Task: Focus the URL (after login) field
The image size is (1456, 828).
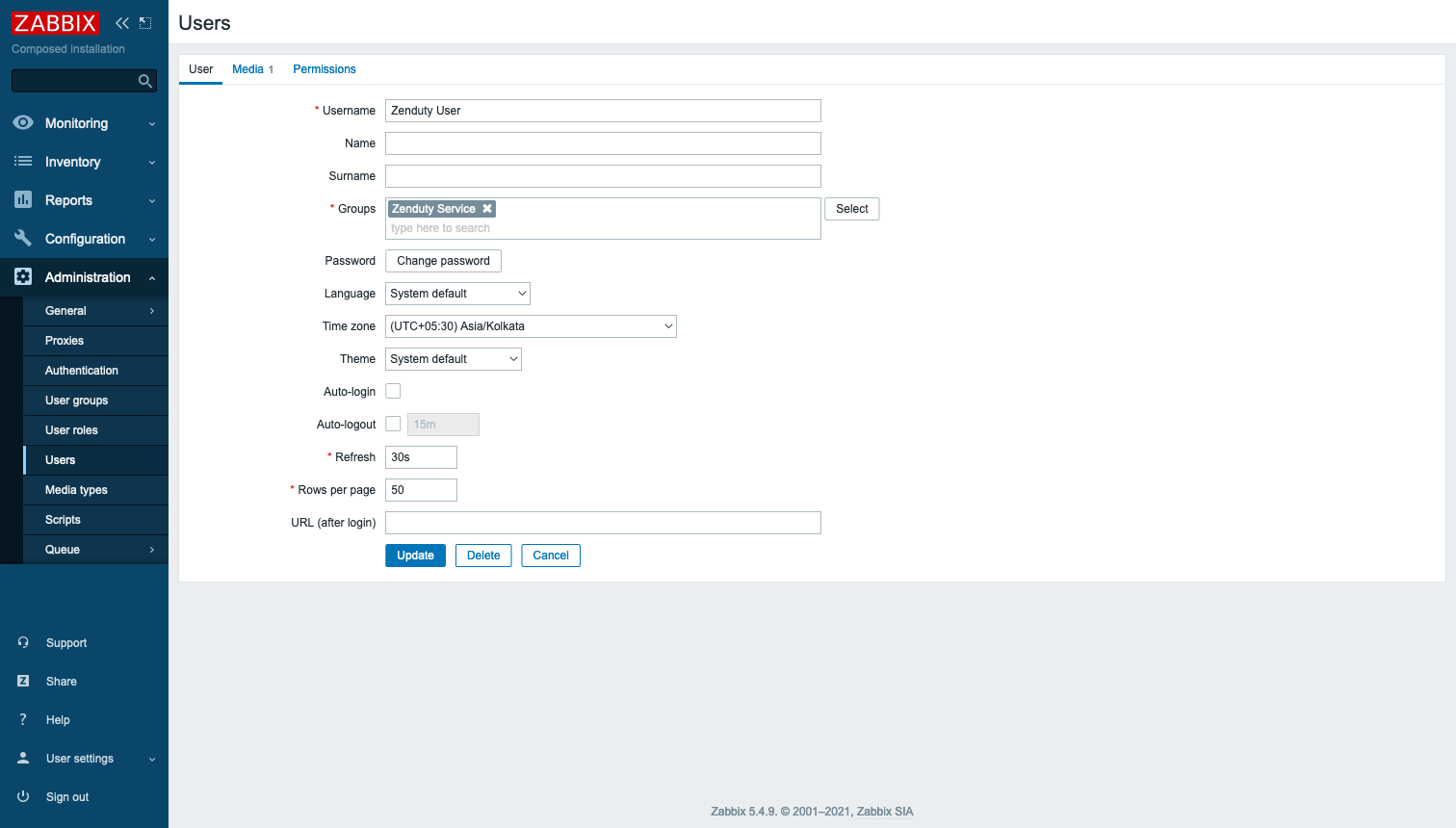Action: point(603,523)
